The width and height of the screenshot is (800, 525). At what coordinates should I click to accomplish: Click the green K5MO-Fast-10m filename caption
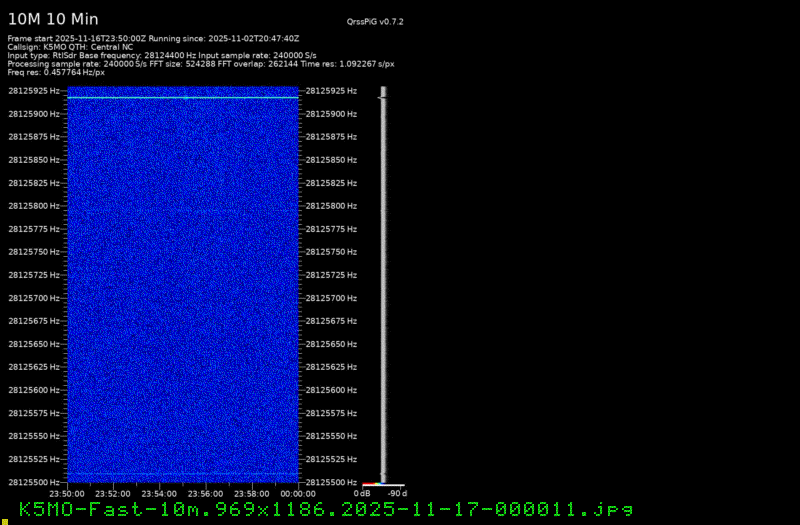326,509
